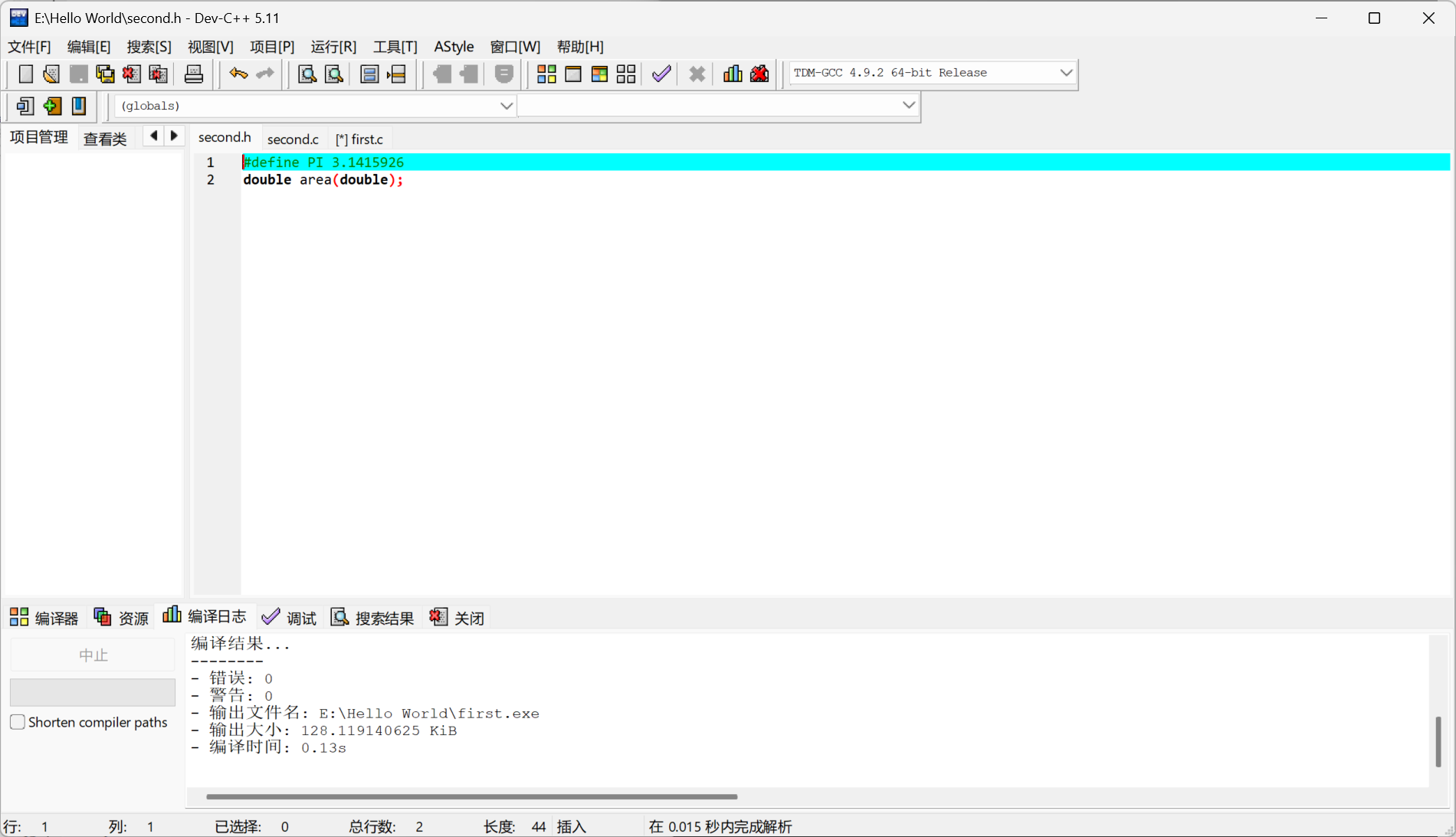Screen dimensions: 1456x837
Task: Open the 搜索[S] menu
Action: pyautogui.click(x=149, y=47)
